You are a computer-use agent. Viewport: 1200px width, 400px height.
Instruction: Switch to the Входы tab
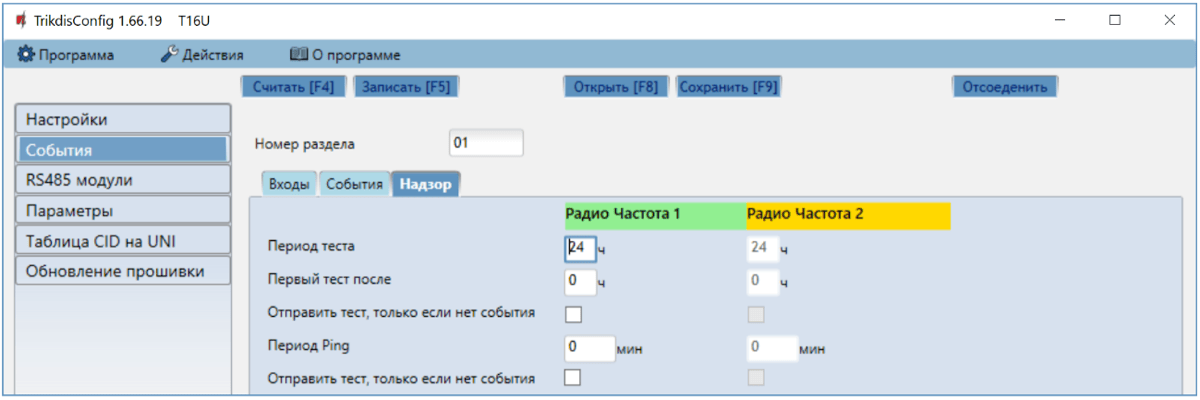(x=289, y=184)
